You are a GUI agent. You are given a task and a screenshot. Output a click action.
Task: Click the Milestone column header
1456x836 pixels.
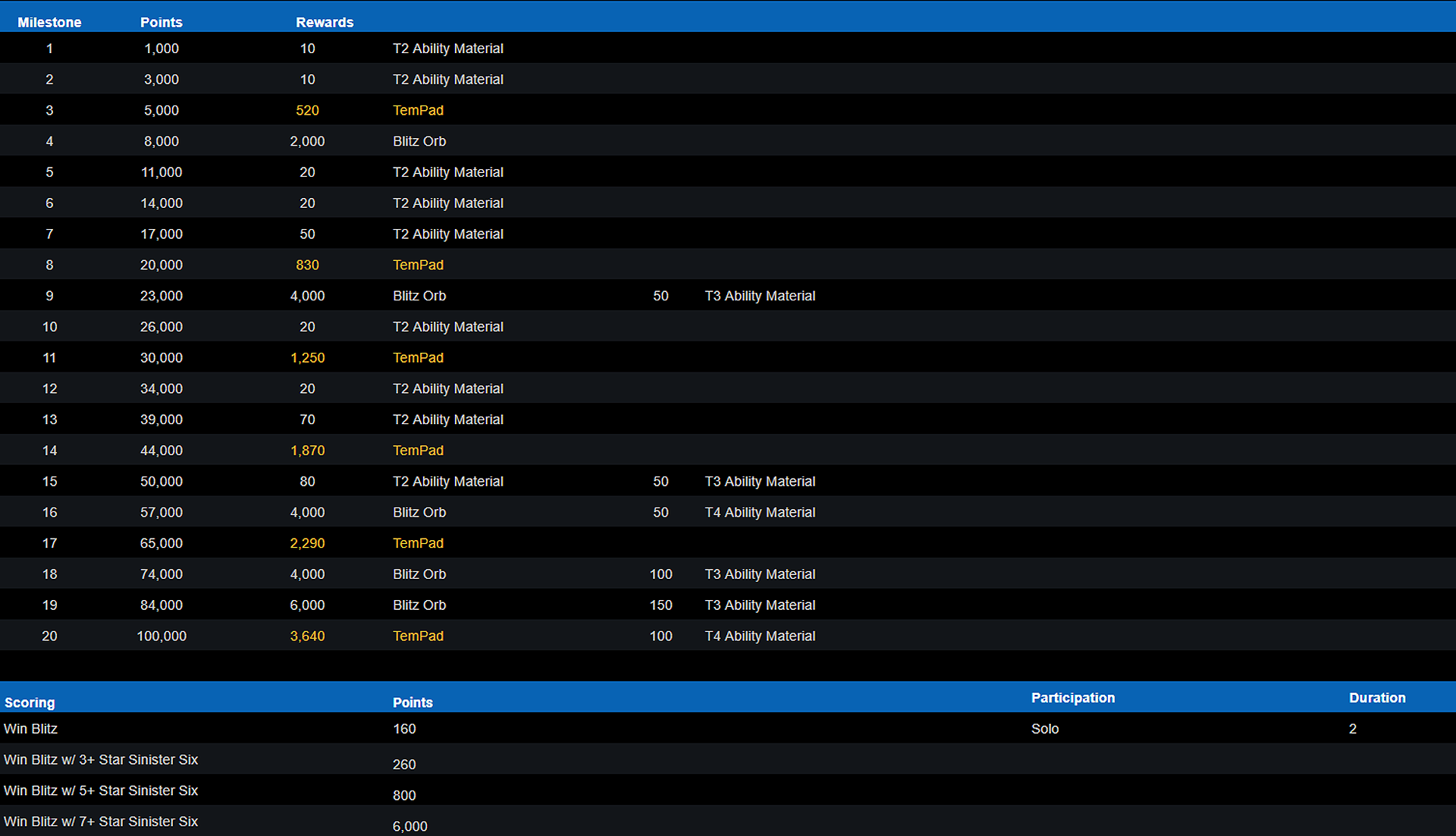(49, 22)
